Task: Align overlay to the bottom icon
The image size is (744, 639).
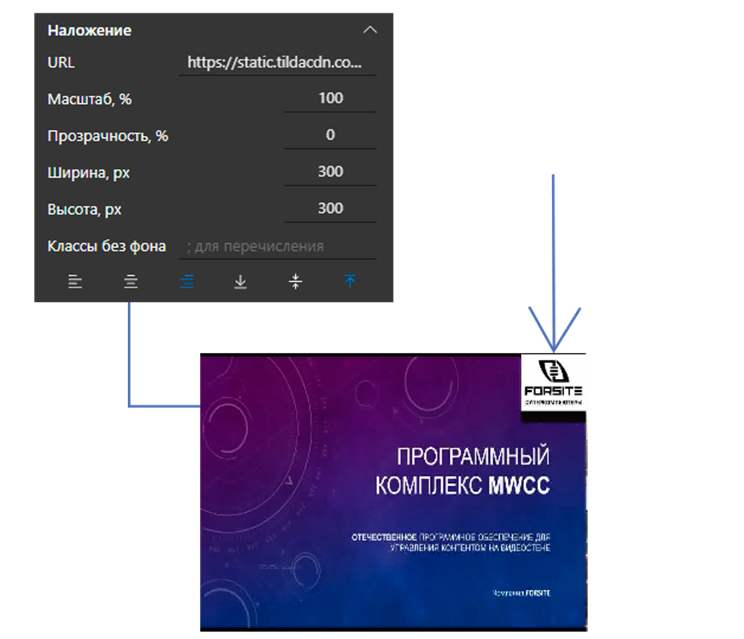Action: point(240,281)
